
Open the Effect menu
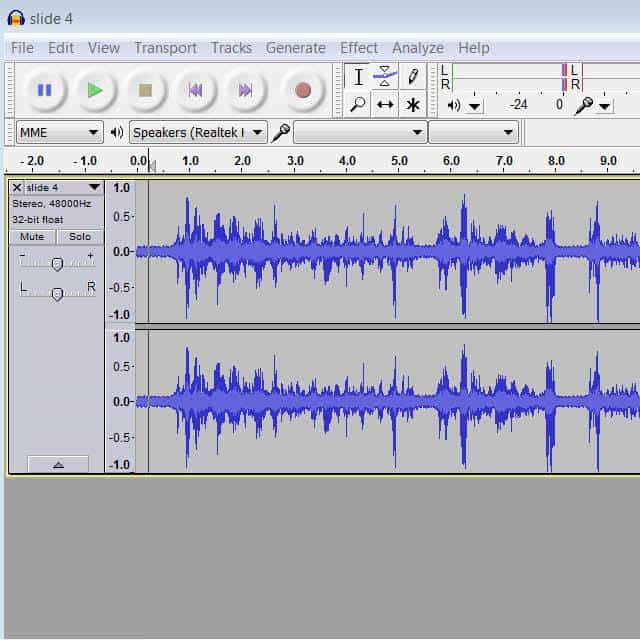click(359, 48)
